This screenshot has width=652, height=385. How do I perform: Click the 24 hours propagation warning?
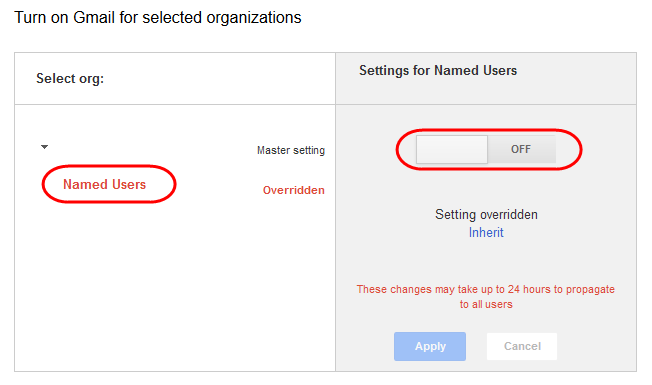pyautogui.click(x=486, y=296)
